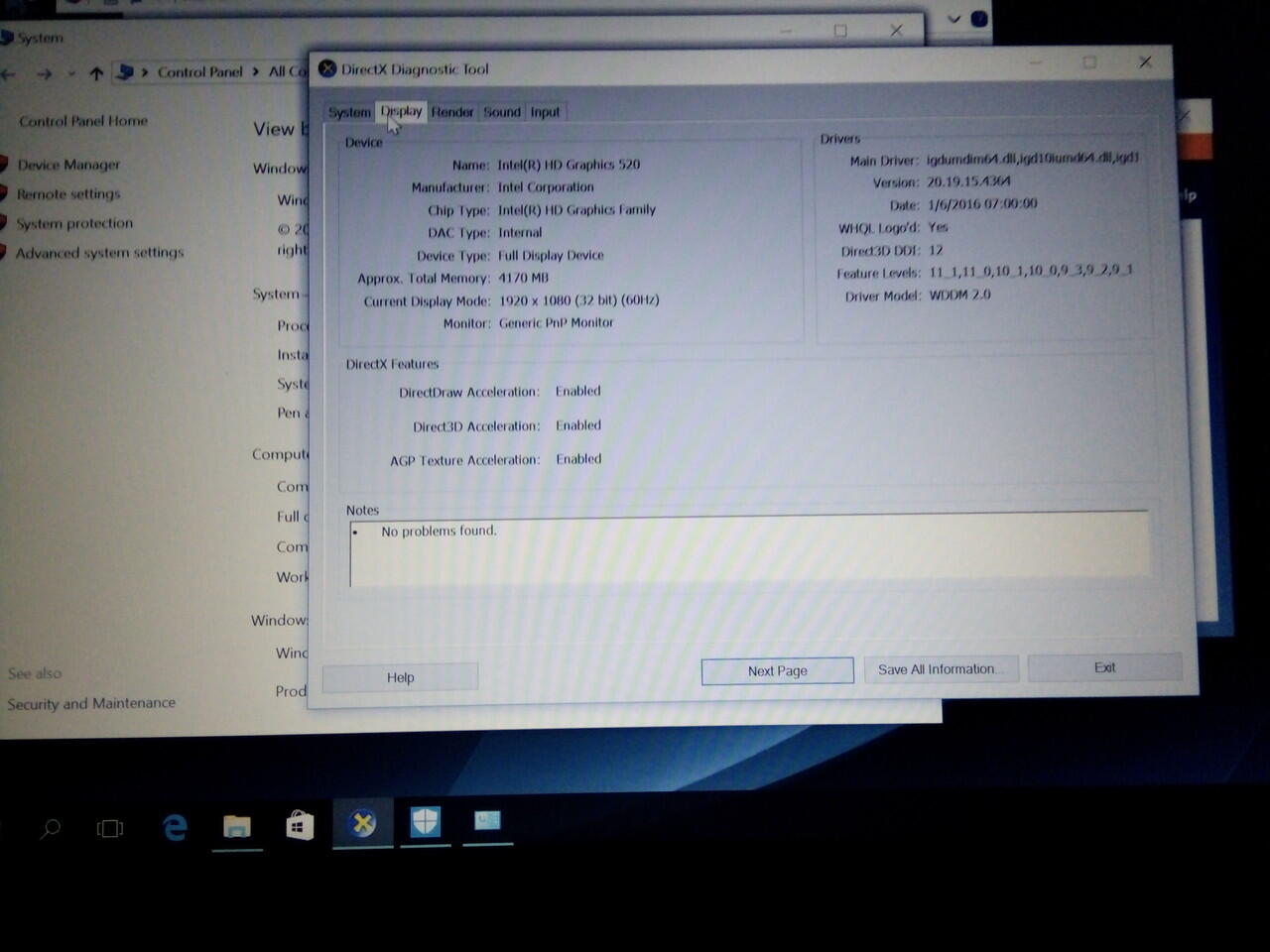Open Microsoft Store from taskbar
Screen dimensions: 1270x952
pyautogui.click(x=300, y=825)
